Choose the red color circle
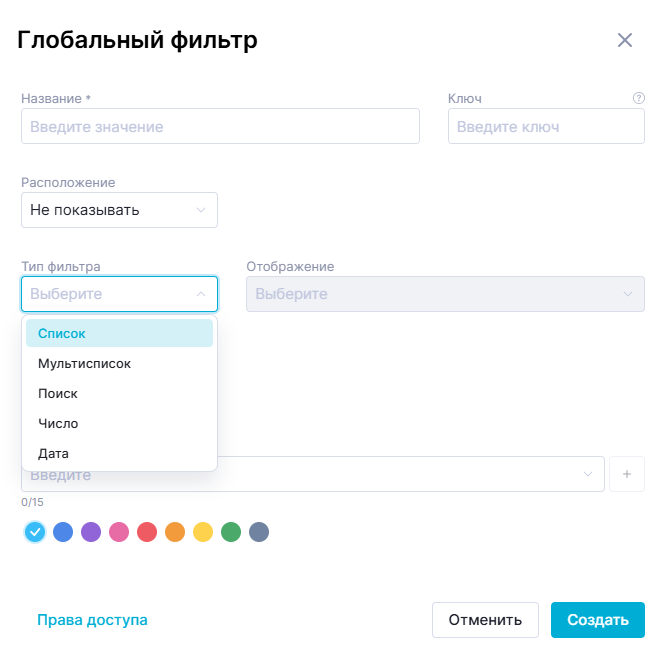The width and height of the screenshot is (666, 655). click(147, 532)
